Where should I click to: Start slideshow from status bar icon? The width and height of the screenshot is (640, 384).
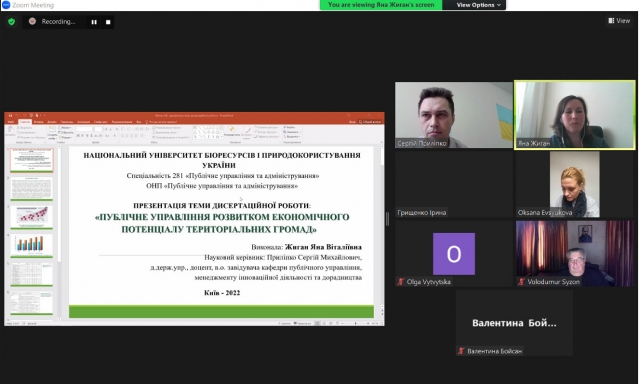(x=338, y=324)
